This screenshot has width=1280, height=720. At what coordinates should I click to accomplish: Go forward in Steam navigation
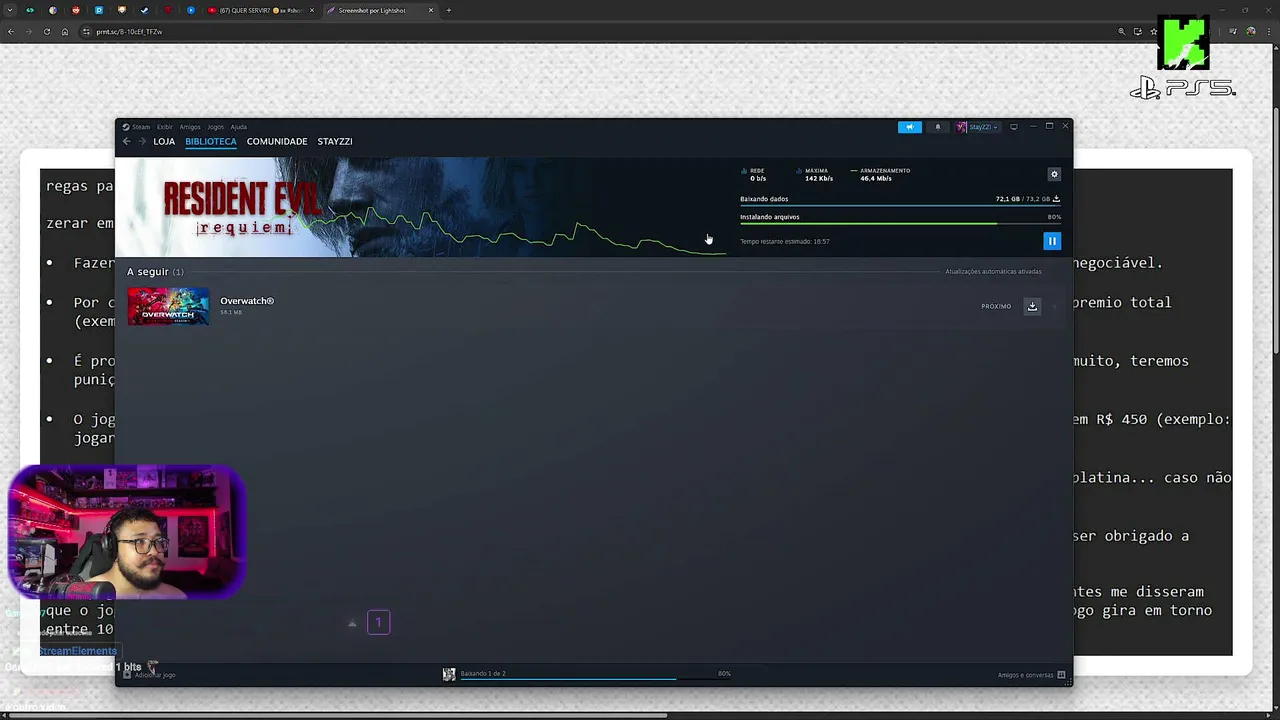(x=142, y=141)
